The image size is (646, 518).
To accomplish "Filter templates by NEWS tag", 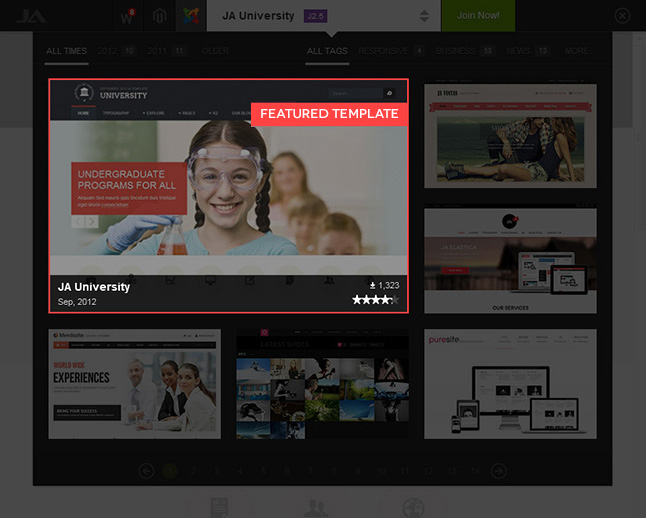I will click(528, 51).
